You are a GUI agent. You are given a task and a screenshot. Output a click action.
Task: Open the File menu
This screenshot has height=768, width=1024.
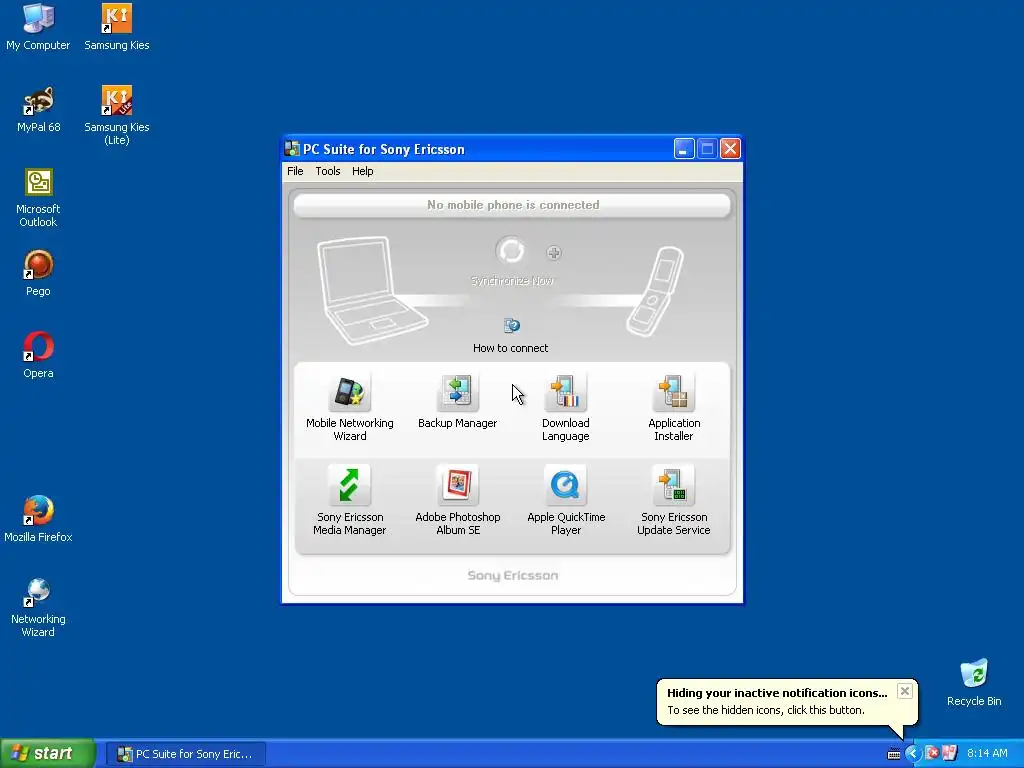(295, 171)
